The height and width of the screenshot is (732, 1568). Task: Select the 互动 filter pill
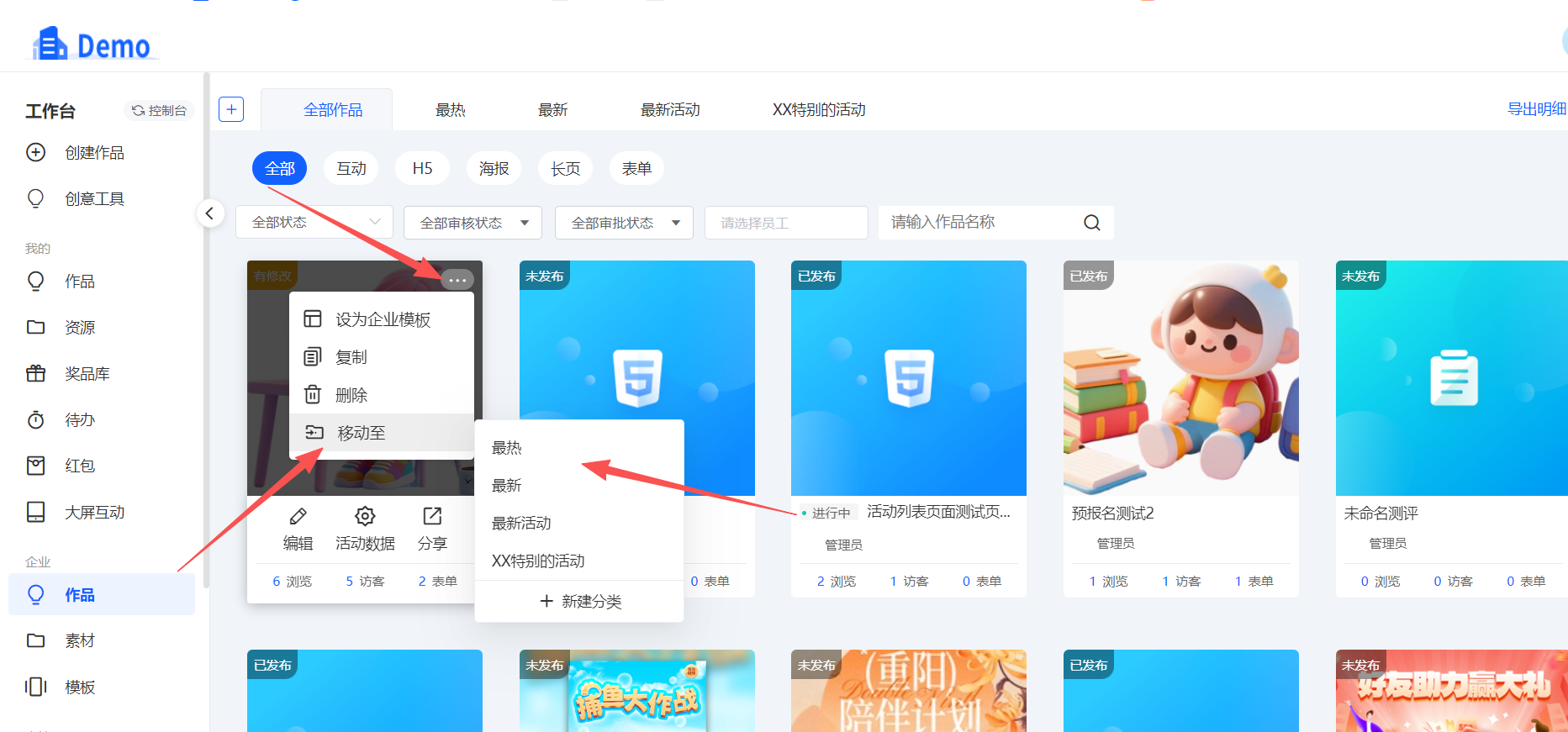click(x=351, y=169)
